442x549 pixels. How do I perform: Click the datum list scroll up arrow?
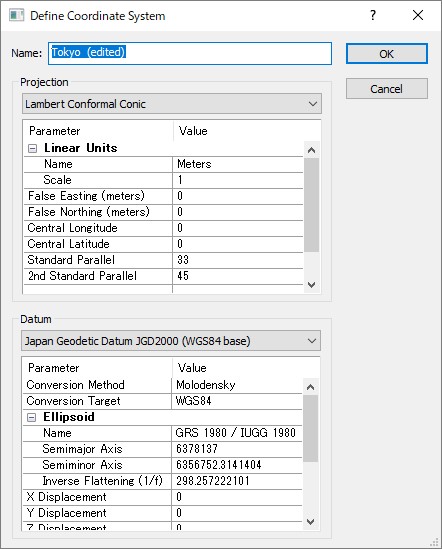310,387
